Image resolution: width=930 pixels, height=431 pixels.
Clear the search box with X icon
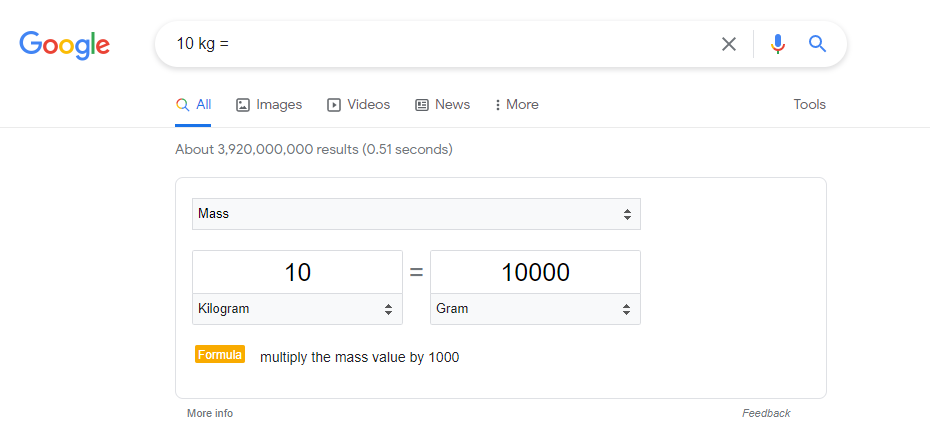point(729,44)
